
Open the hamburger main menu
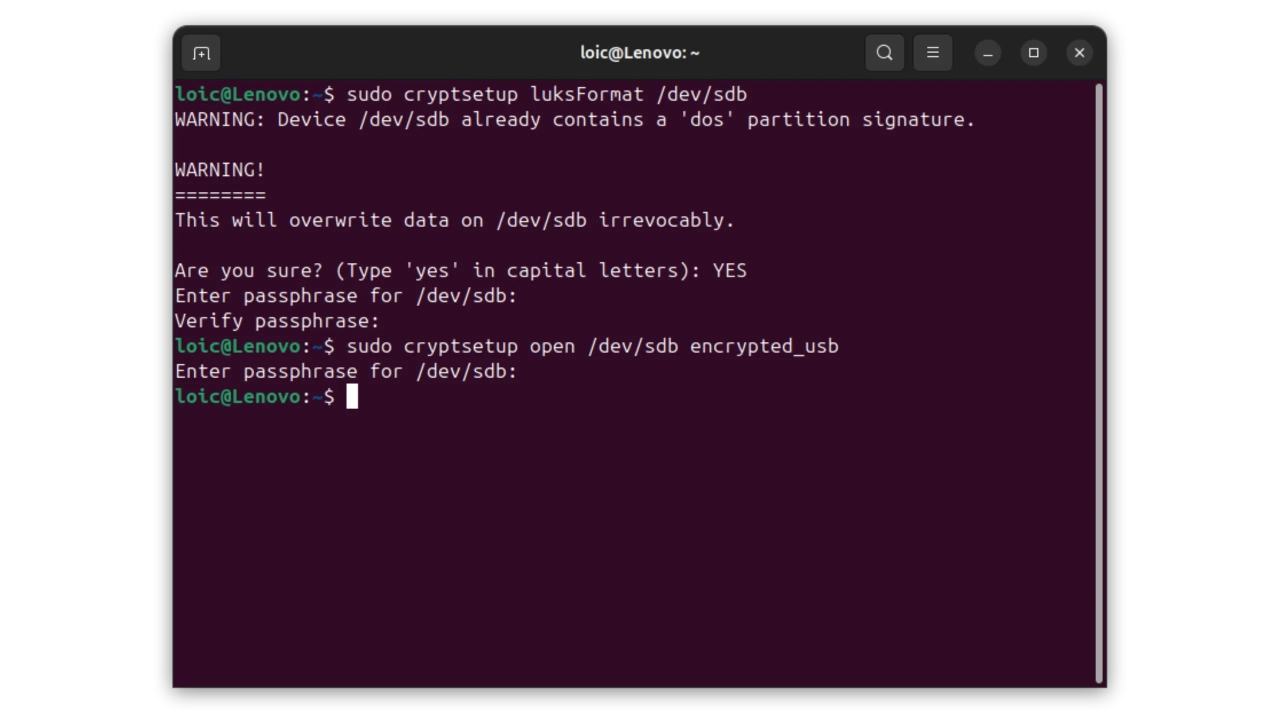click(x=932, y=53)
